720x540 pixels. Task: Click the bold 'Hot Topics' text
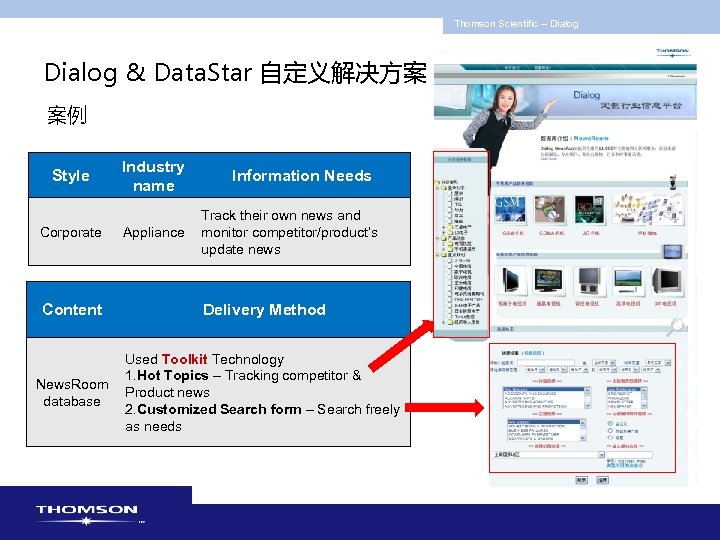[x=173, y=376]
